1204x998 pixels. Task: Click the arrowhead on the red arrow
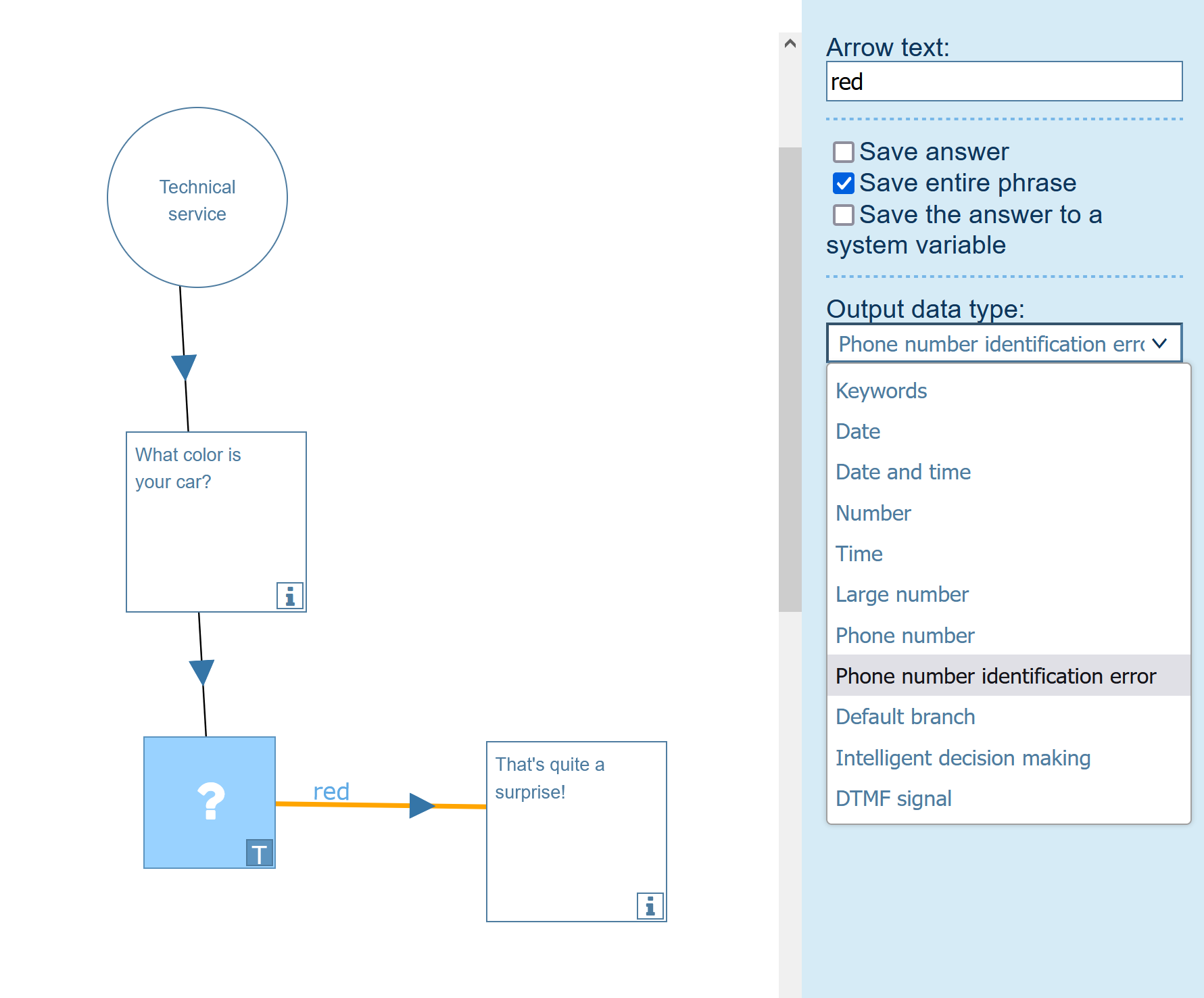click(x=421, y=805)
